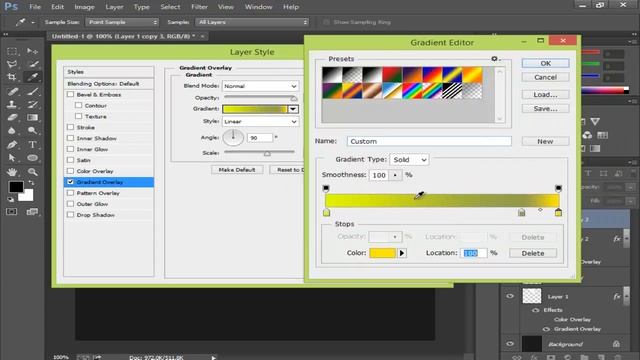Screen dimensions: 640x360
Task: Click the yellow stop Color swatch
Action: pyautogui.click(x=382, y=253)
